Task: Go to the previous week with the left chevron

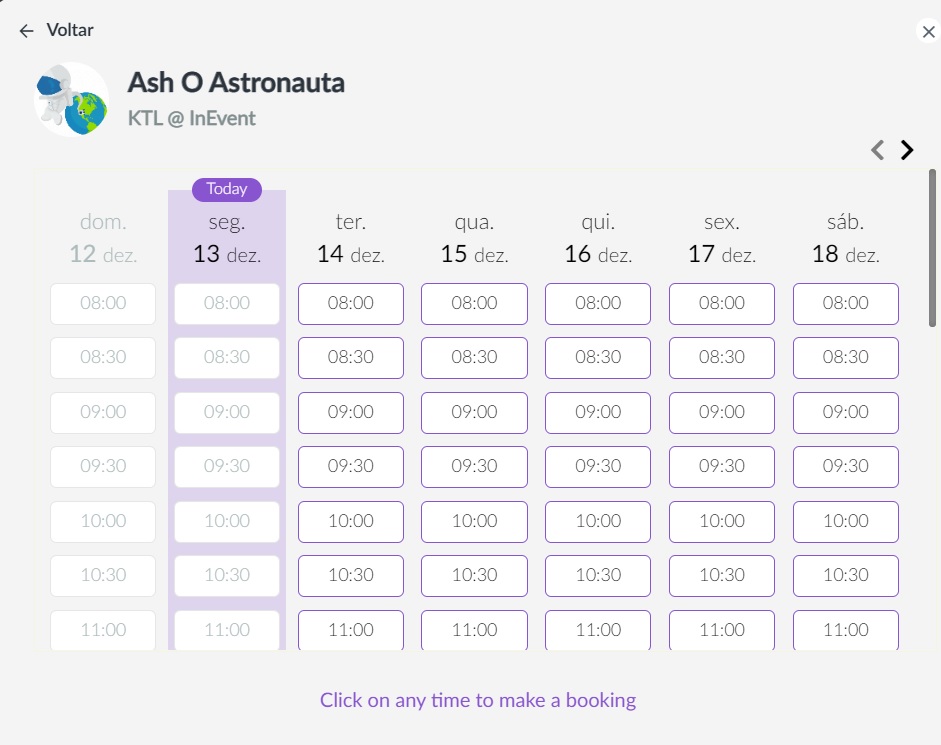Action: pyautogui.click(x=877, y=149)
